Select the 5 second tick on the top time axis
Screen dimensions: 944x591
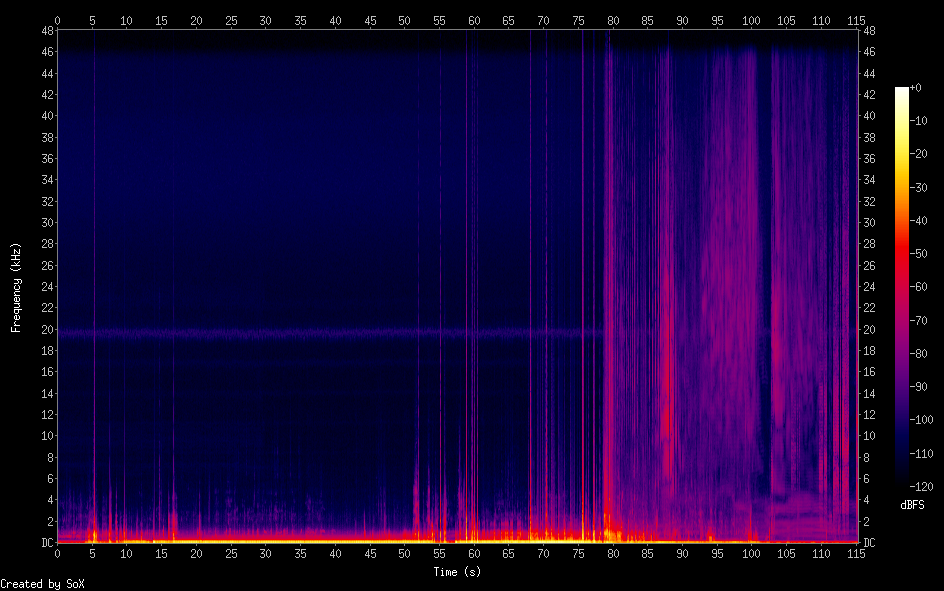[x=92, y=20]
